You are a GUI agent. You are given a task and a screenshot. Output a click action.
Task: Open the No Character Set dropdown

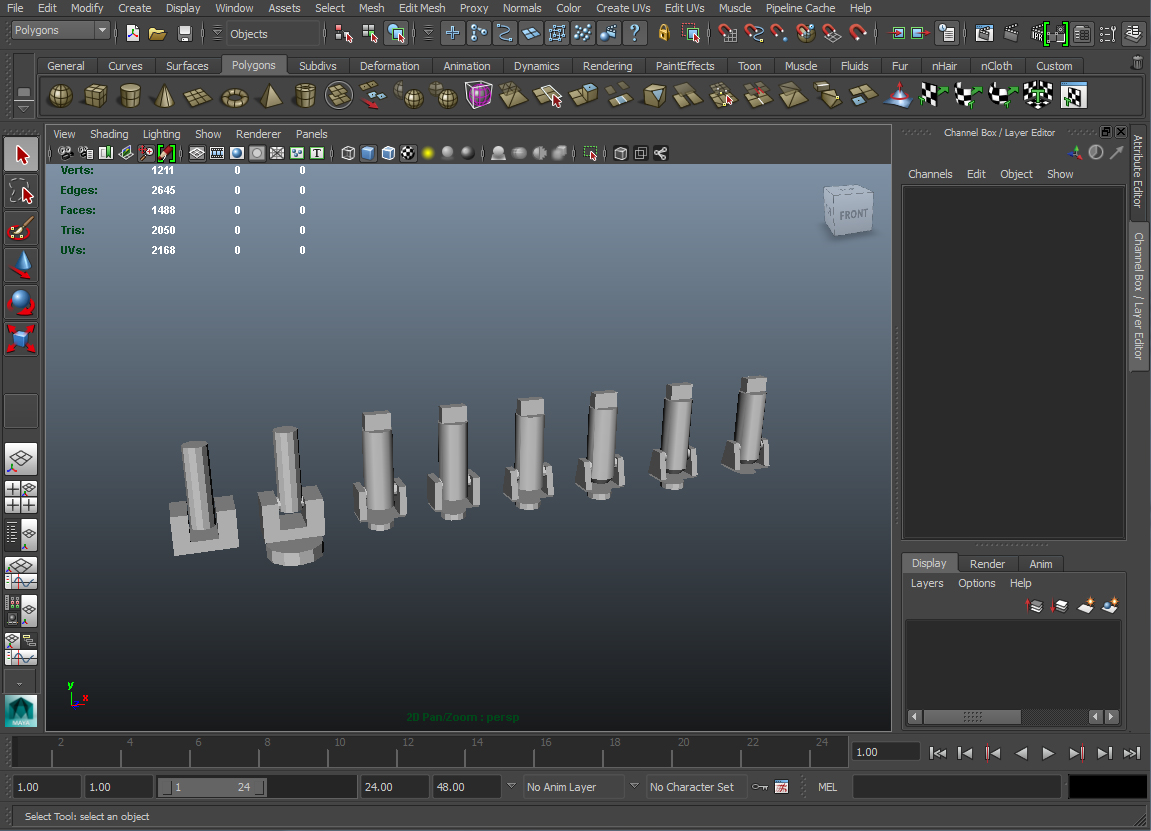695,787
